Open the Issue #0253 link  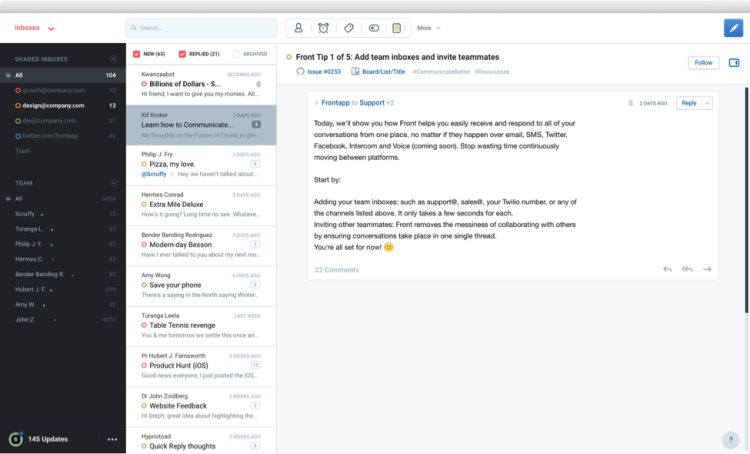324,71
